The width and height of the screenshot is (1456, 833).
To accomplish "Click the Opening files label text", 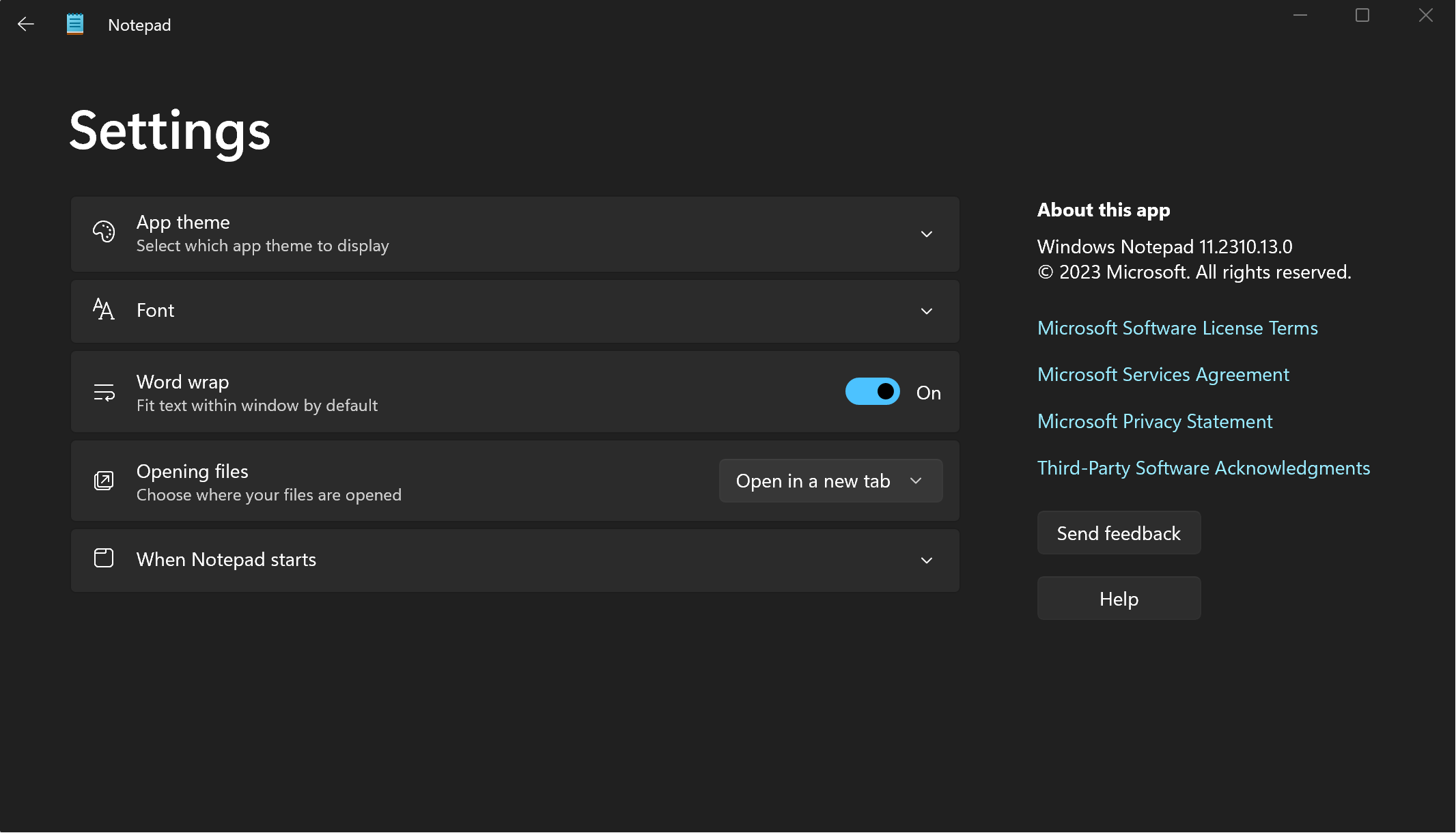I will click(x=192, y=472).
